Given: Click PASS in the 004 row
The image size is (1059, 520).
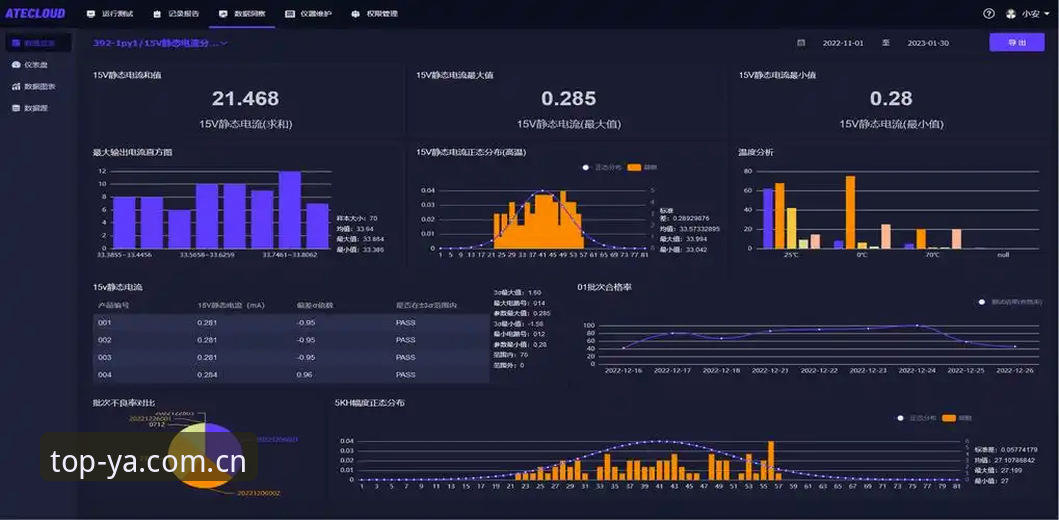Looking at the screenshot, I should click(405, 375).
